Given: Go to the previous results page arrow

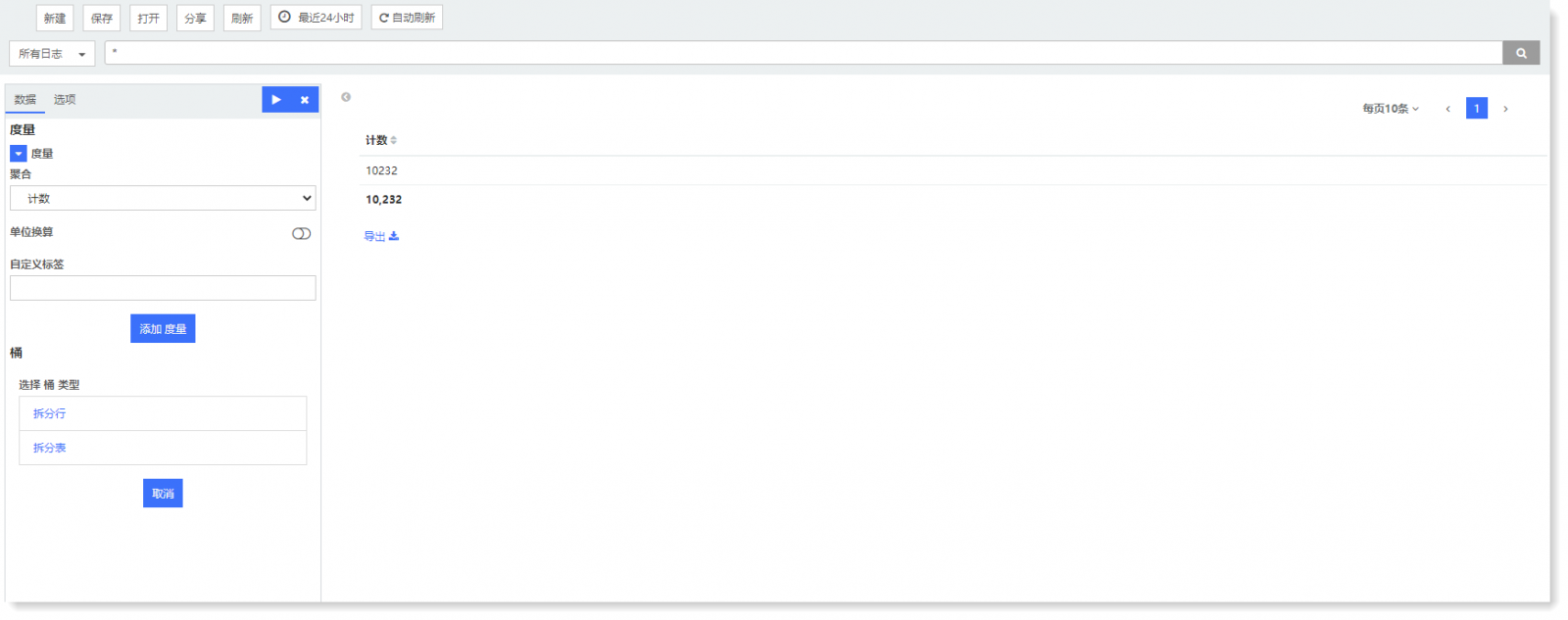Looking at the screenshot, I should click(x=1447, y=109).
